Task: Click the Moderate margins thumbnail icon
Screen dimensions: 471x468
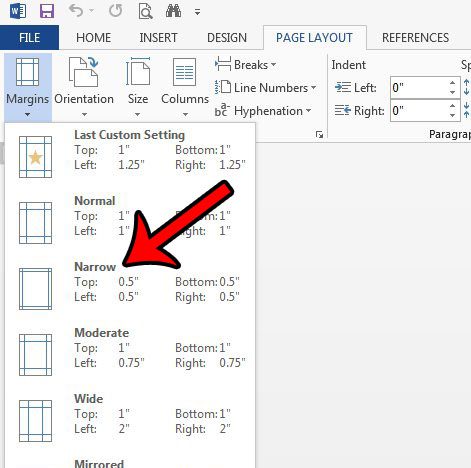Action: point(35,355)
